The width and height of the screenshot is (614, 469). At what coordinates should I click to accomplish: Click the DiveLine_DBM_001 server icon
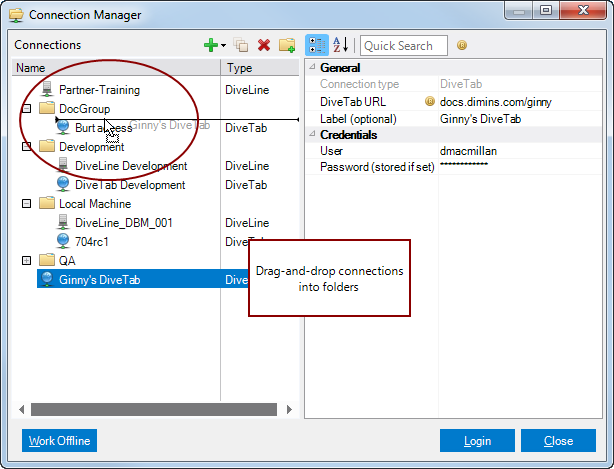pos(63,222)
